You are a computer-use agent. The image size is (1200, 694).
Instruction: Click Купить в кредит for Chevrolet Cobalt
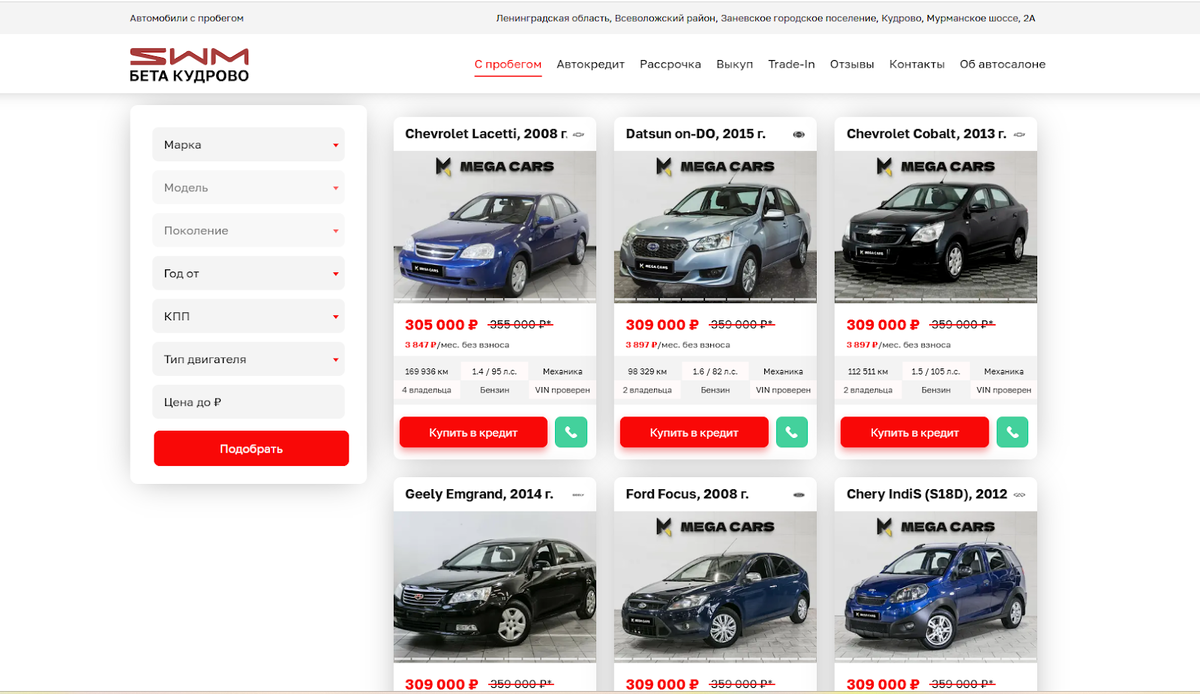[914, 433]
